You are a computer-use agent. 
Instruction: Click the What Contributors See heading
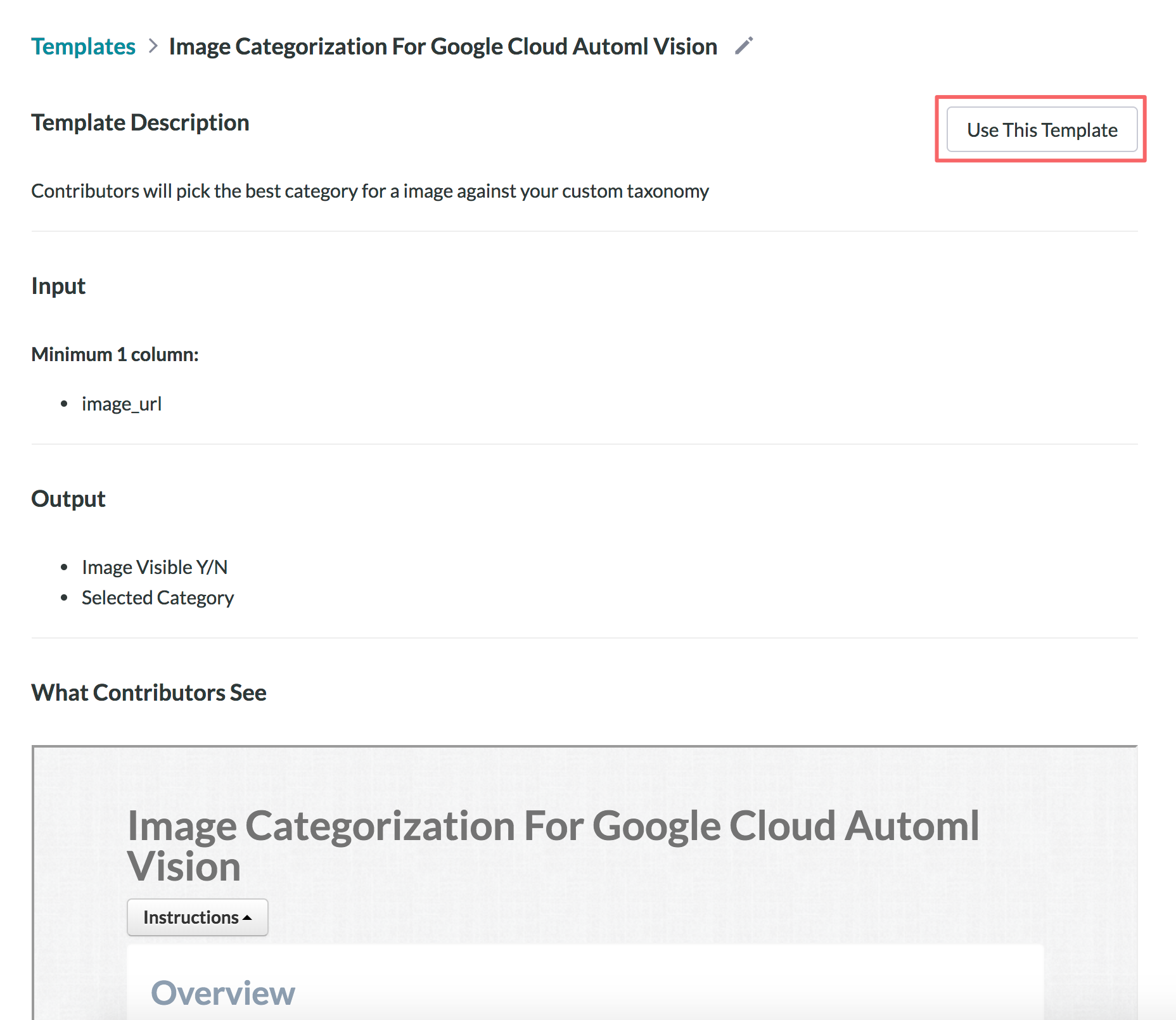pyautogui.click(x=149, y=692)
